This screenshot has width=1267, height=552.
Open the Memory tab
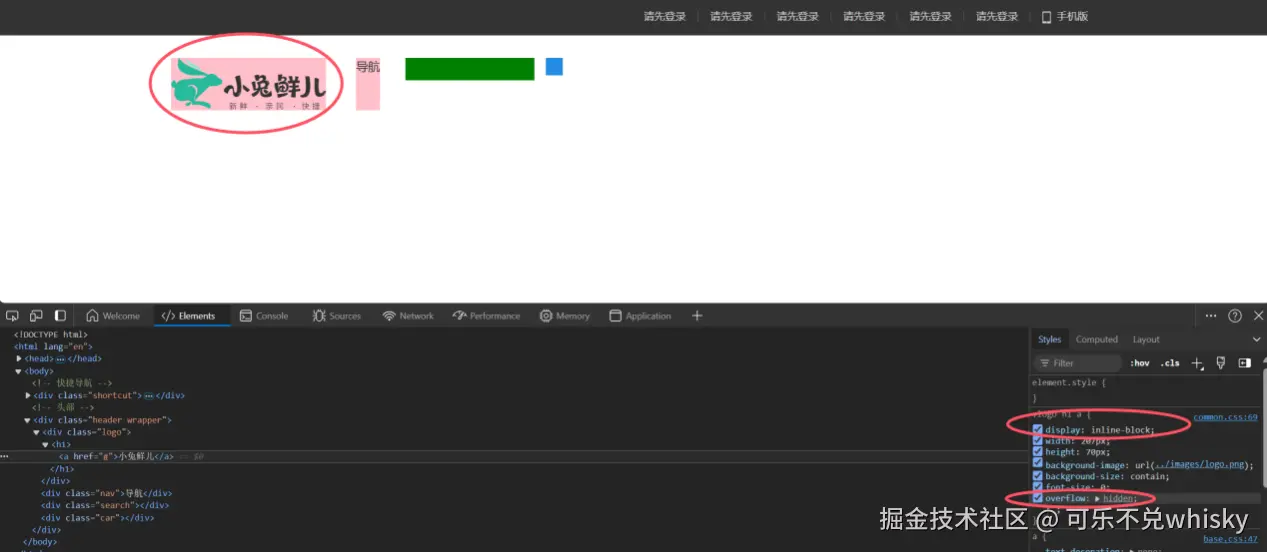pyautogui.click(x=565, y=316)
